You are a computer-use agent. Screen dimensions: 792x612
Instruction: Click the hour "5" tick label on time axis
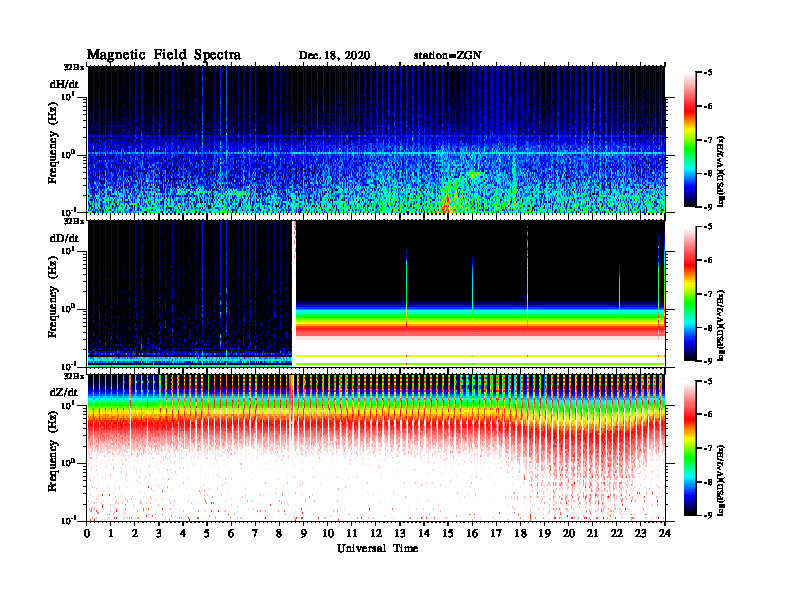[207, 533]
